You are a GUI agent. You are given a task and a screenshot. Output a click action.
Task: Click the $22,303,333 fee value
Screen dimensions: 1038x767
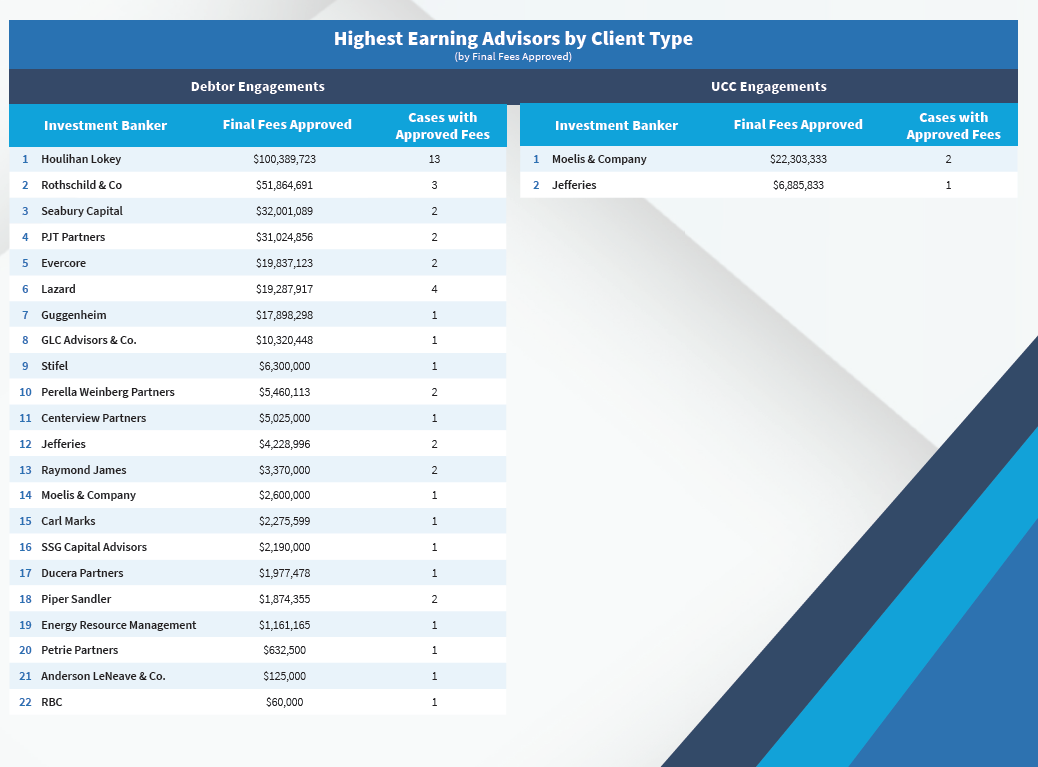tap(797, 159)
